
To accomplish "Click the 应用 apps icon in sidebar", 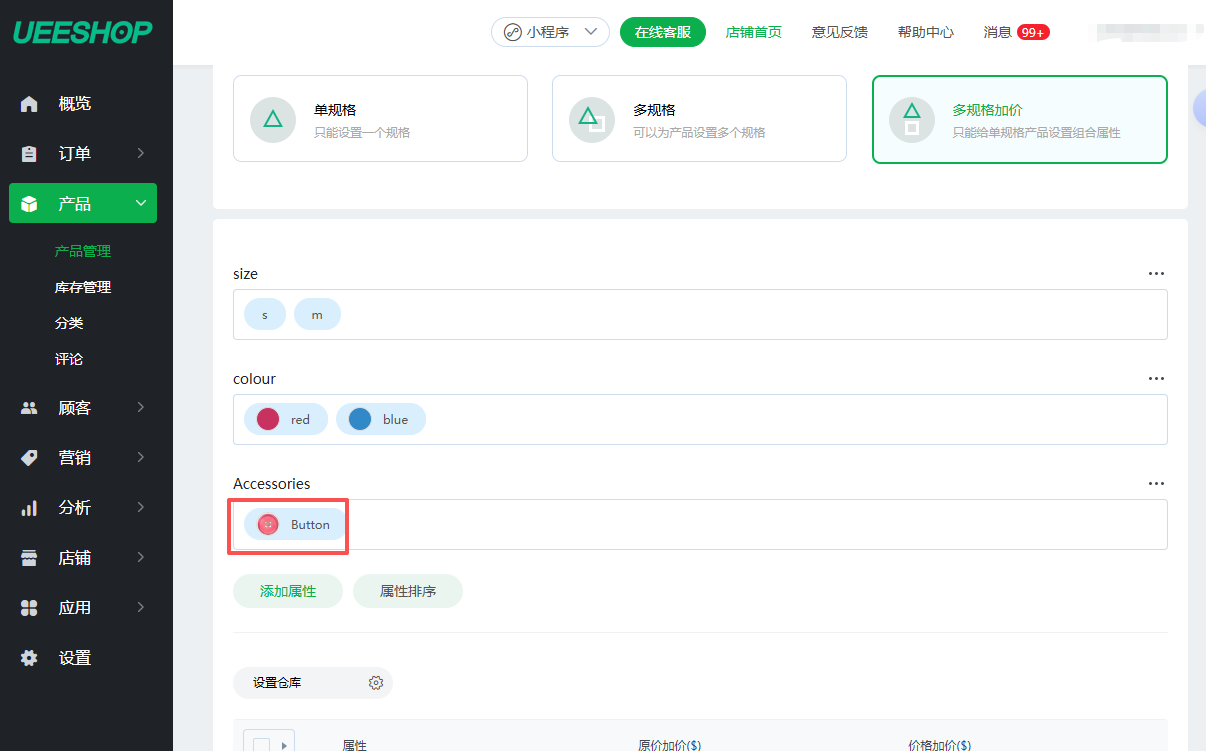I will click(29, 608).
